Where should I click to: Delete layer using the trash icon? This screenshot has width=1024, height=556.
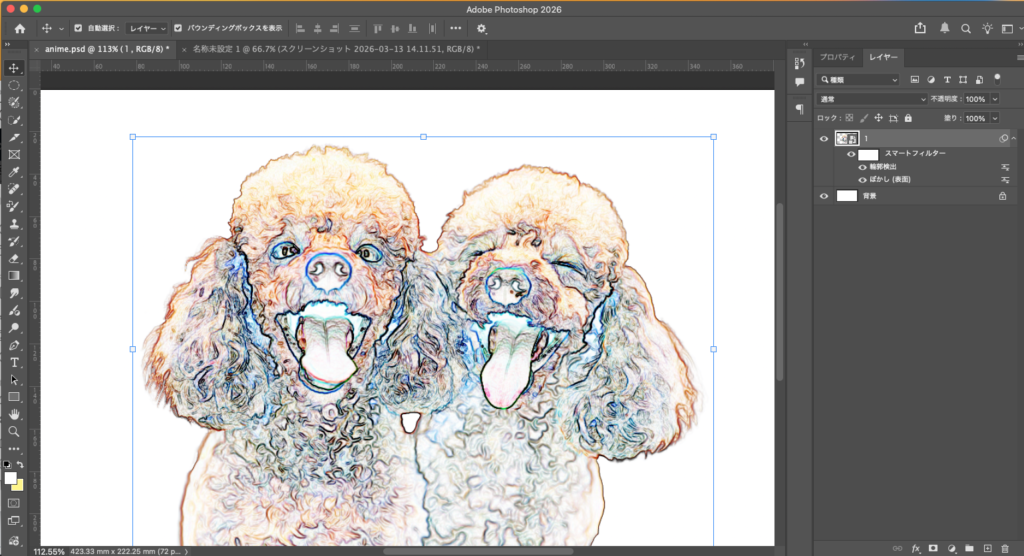point(1004,548)
